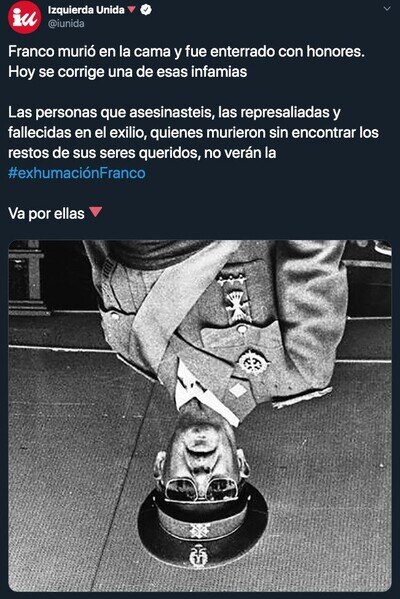Click the "Franco murió en la cama" line

(186, 52)
